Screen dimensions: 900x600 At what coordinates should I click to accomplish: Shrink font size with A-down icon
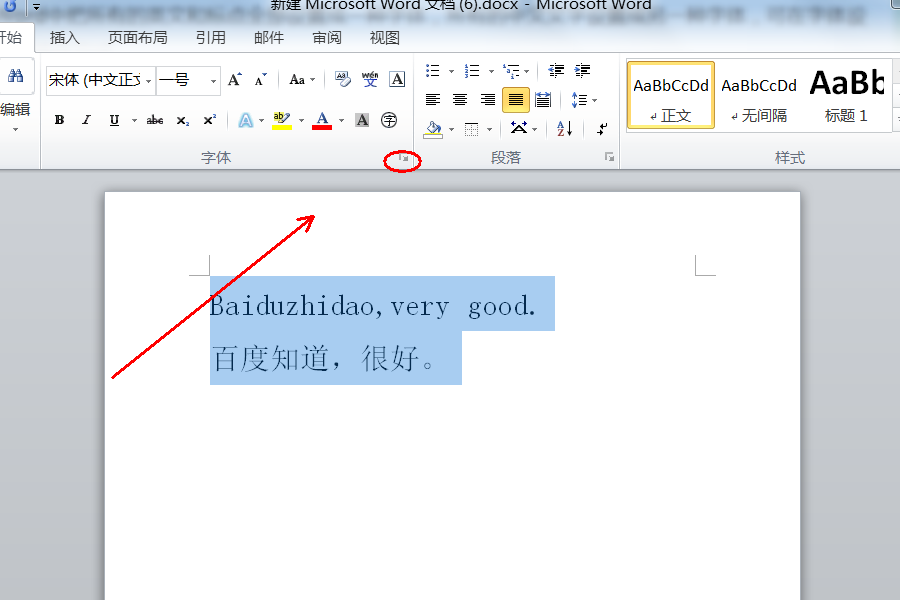[261, 80]
